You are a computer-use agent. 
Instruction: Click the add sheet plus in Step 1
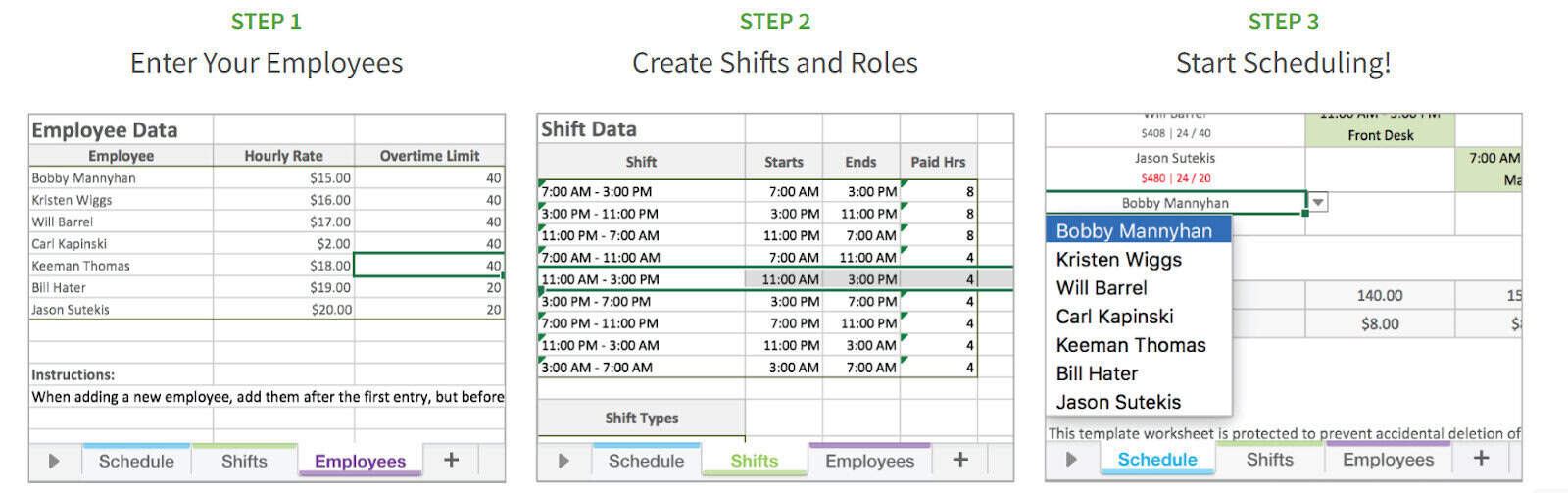click(x=451, y=460)
